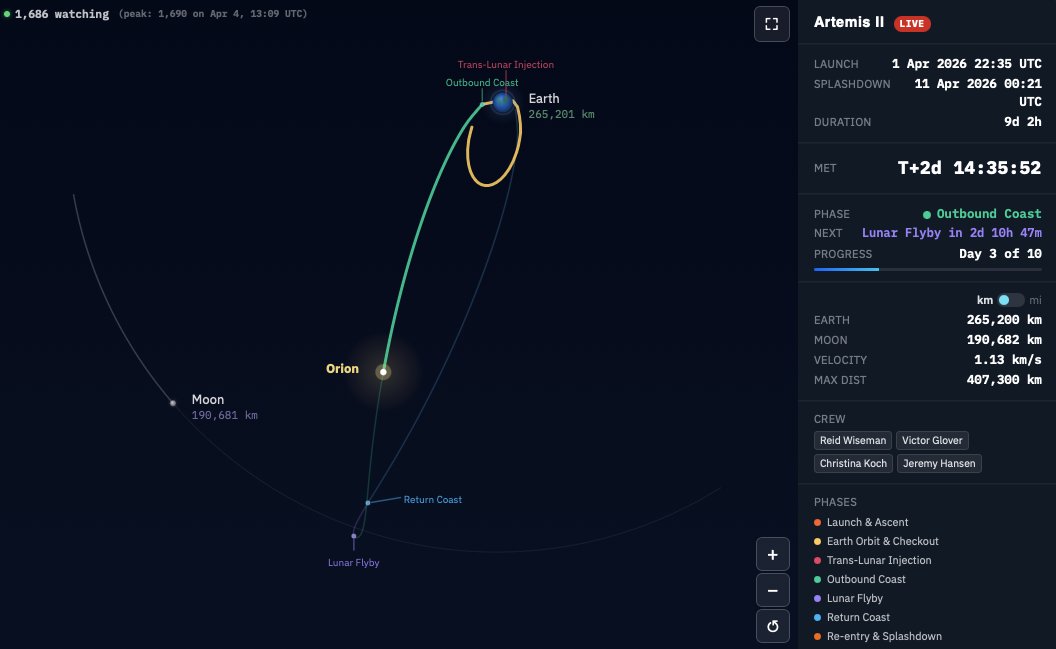
Task: Click the Earth distance 265,200 km value
Action: coord(1003,320)
